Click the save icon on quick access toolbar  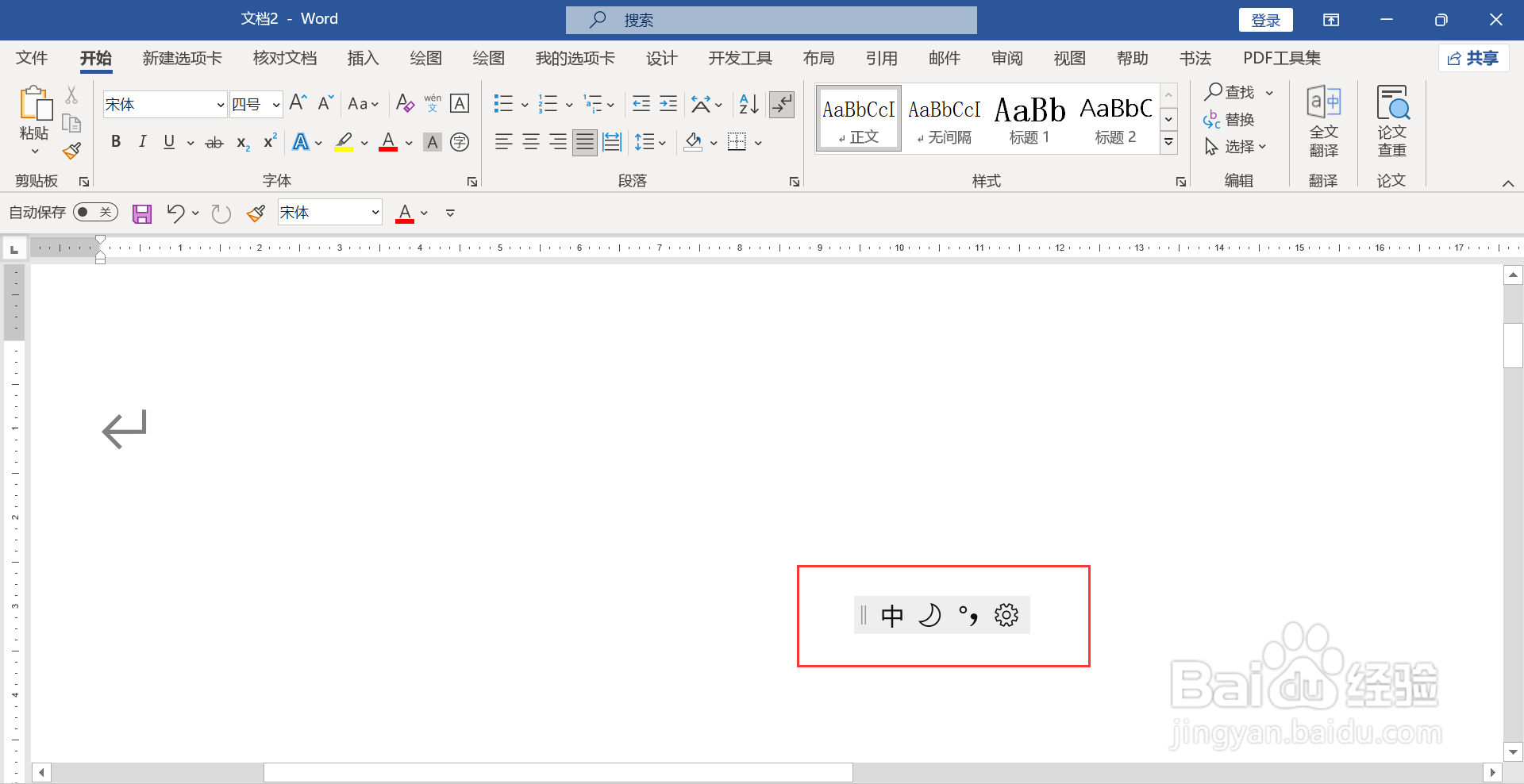[142, 213]
